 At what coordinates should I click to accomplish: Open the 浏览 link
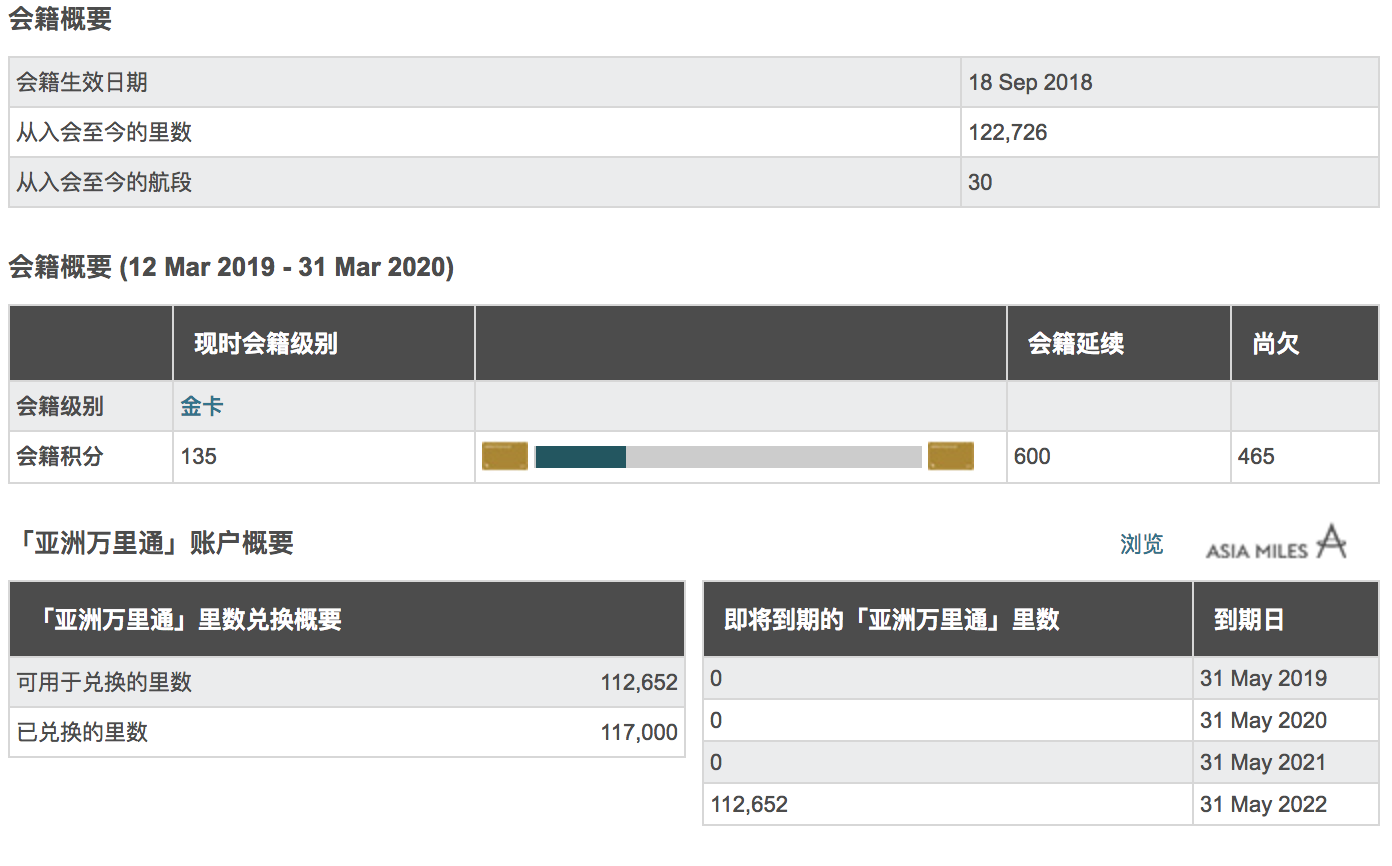[x=1142, y=544]
